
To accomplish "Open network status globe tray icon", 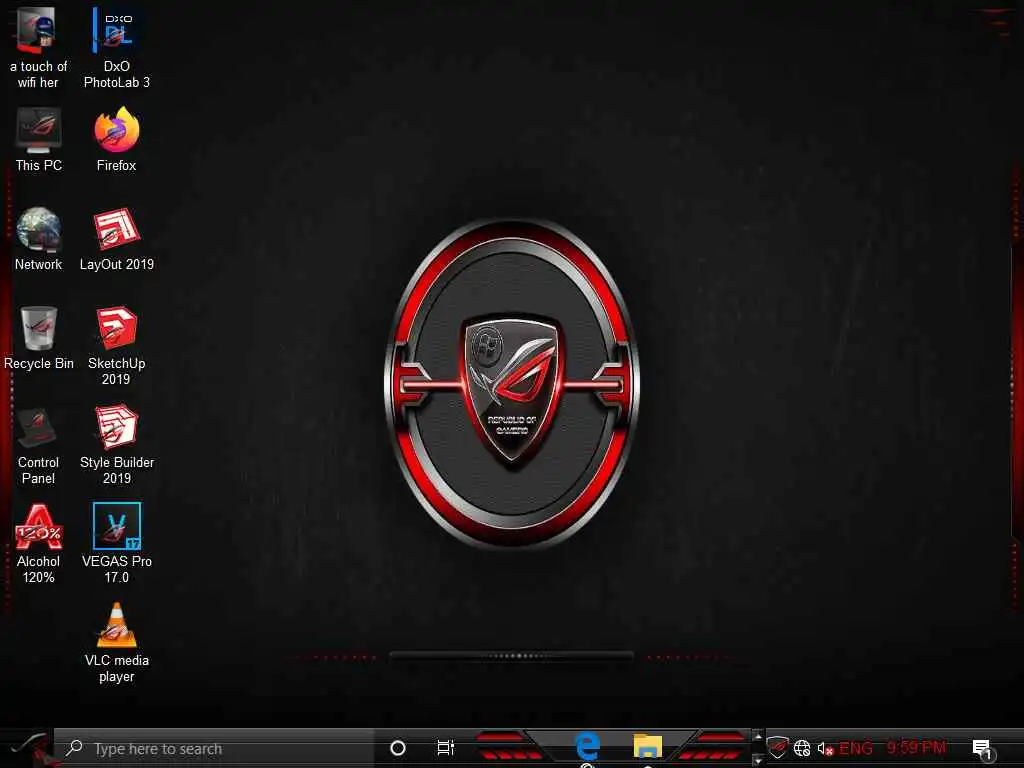I will [802, 748].
